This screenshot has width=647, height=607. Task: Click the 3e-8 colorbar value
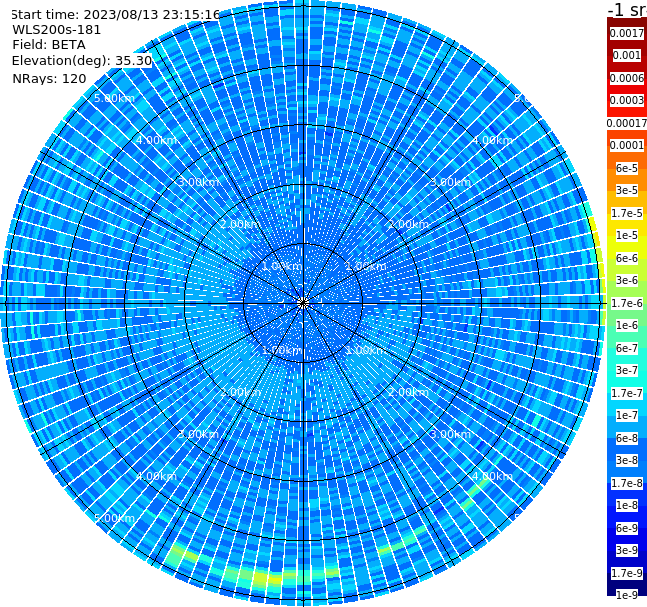coord(627,460)
